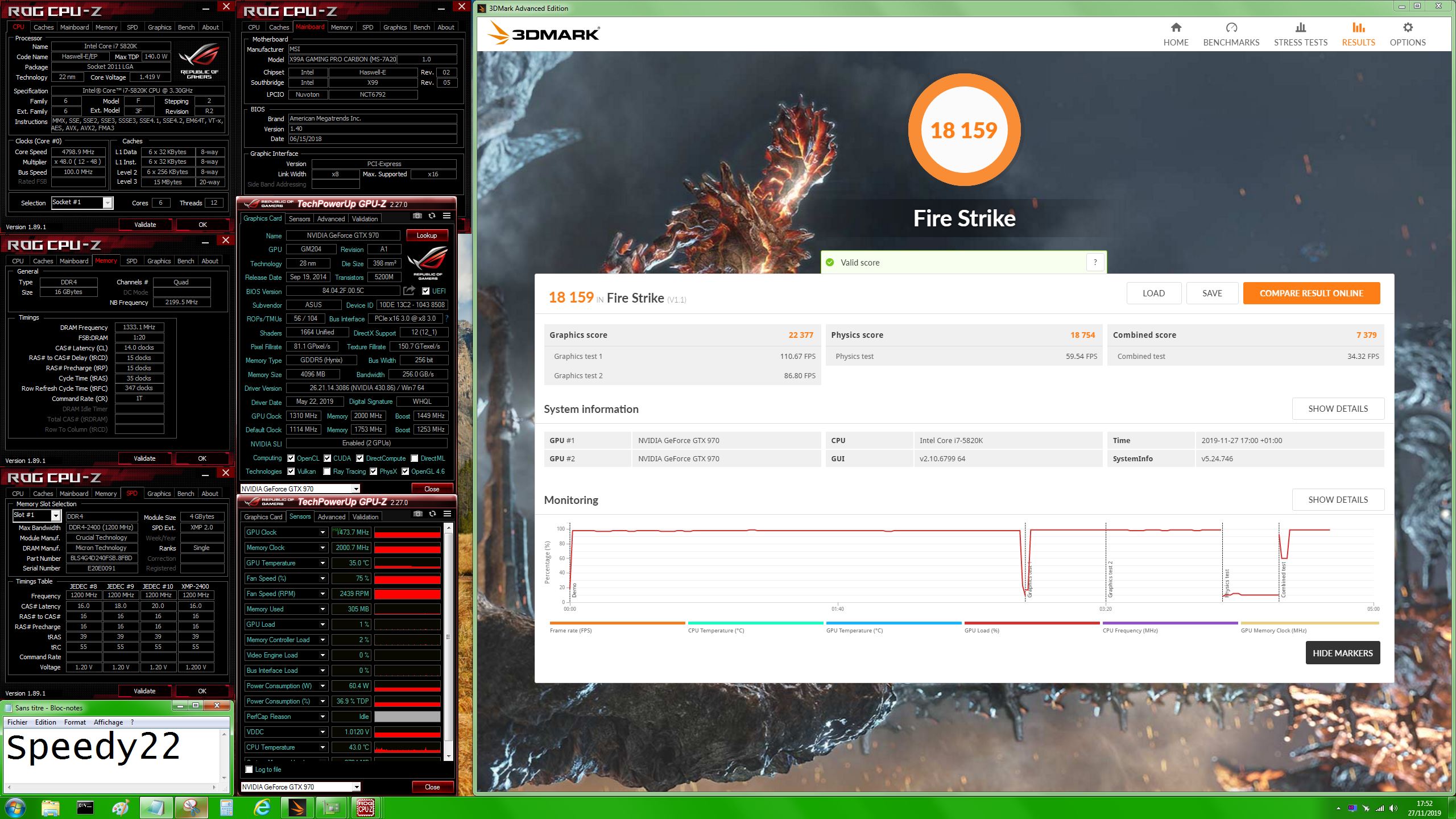The width and height of the screenshot is (1456, 819).
Task: Open Internet Explorer taskbar icon
Action: (x=262, y=808)
